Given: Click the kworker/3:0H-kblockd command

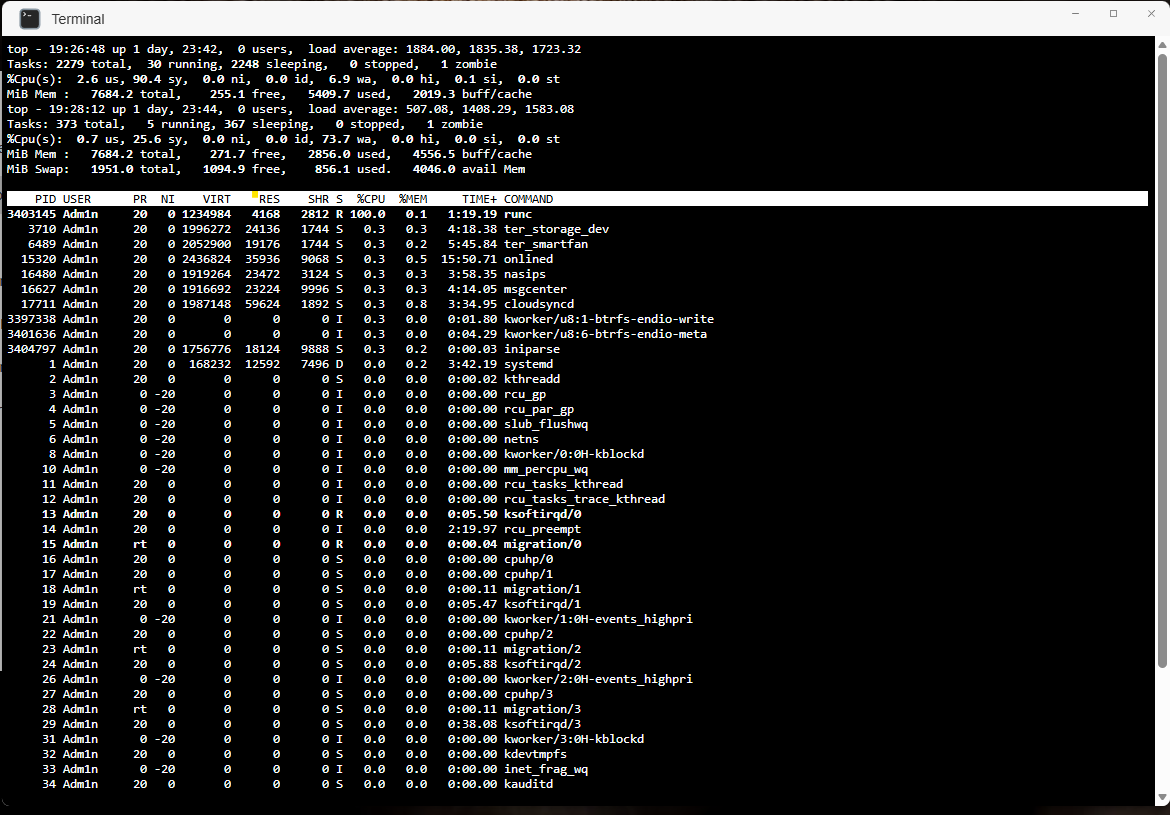Looking at the screenshot, I should pyautogui.click(x=574, y=739).
